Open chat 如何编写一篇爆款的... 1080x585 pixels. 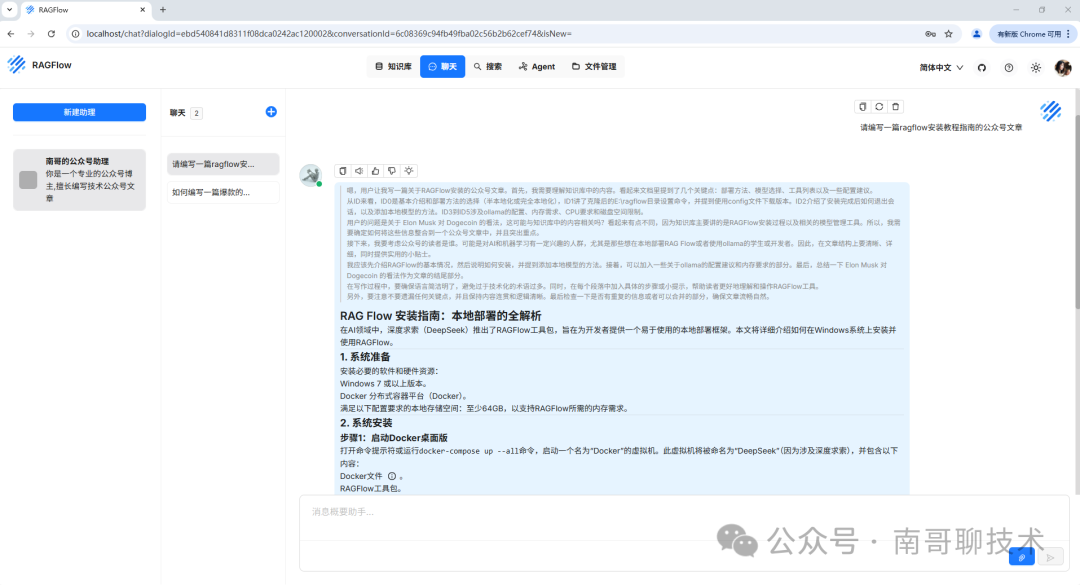(x=222, y=192)
